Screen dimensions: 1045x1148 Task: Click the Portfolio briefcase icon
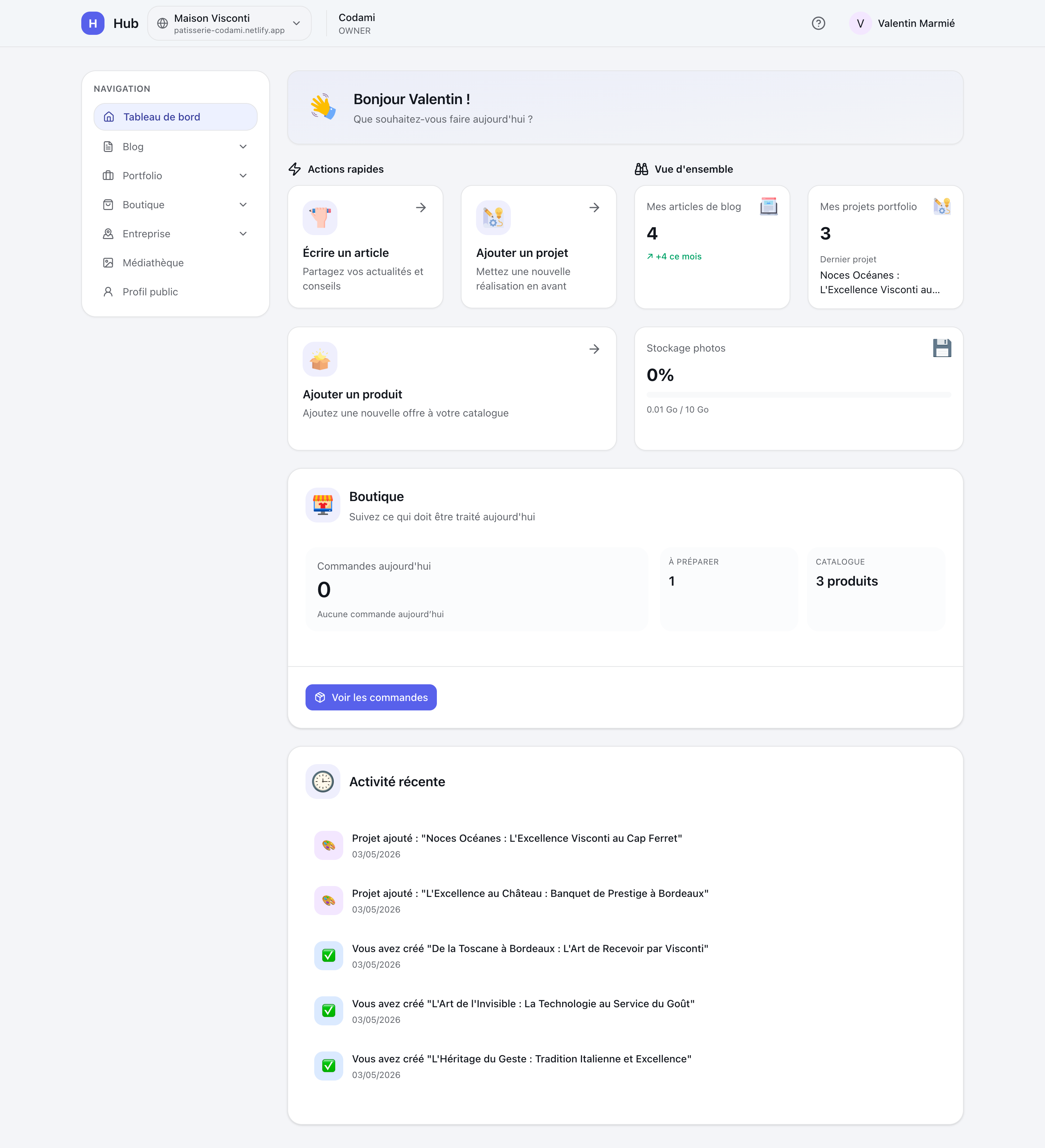click(108, 175)
